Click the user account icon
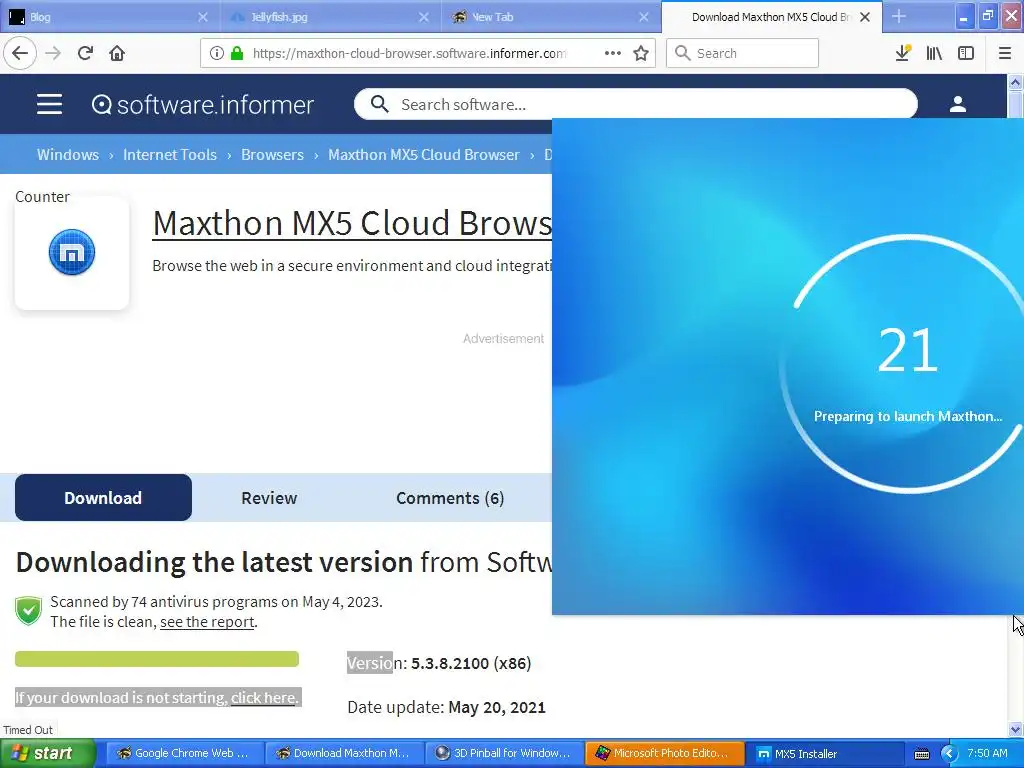Image resolution: width=1024 pixels, height=768 pixels. click(x=957, y=104)
